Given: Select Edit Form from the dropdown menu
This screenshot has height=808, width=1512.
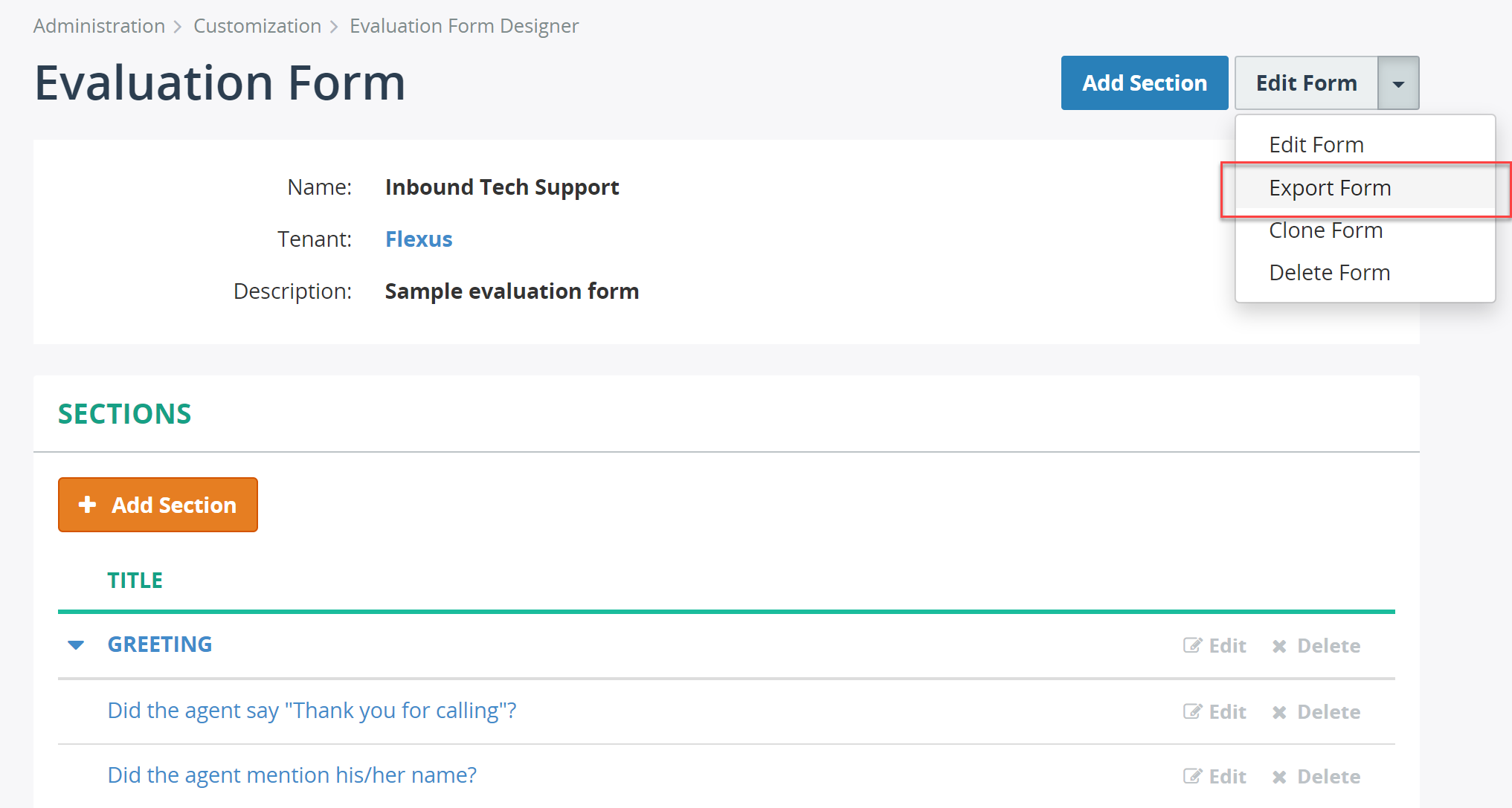Looking at the screenshot, I should (x=1316, y=145).
